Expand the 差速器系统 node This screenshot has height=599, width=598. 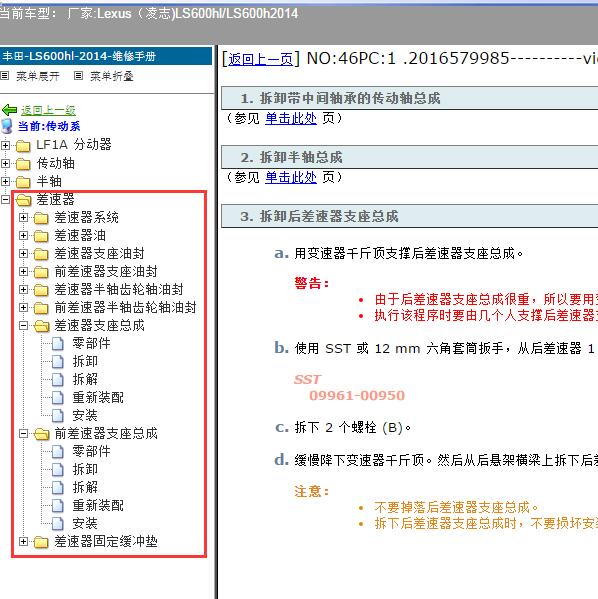coord(23,217)
